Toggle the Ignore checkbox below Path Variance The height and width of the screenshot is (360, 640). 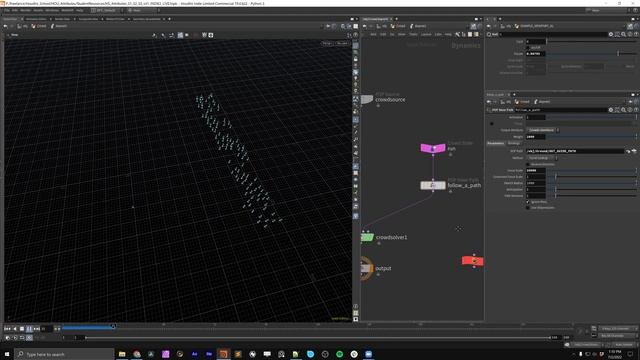pyautogui.click(x=528, y=202)
